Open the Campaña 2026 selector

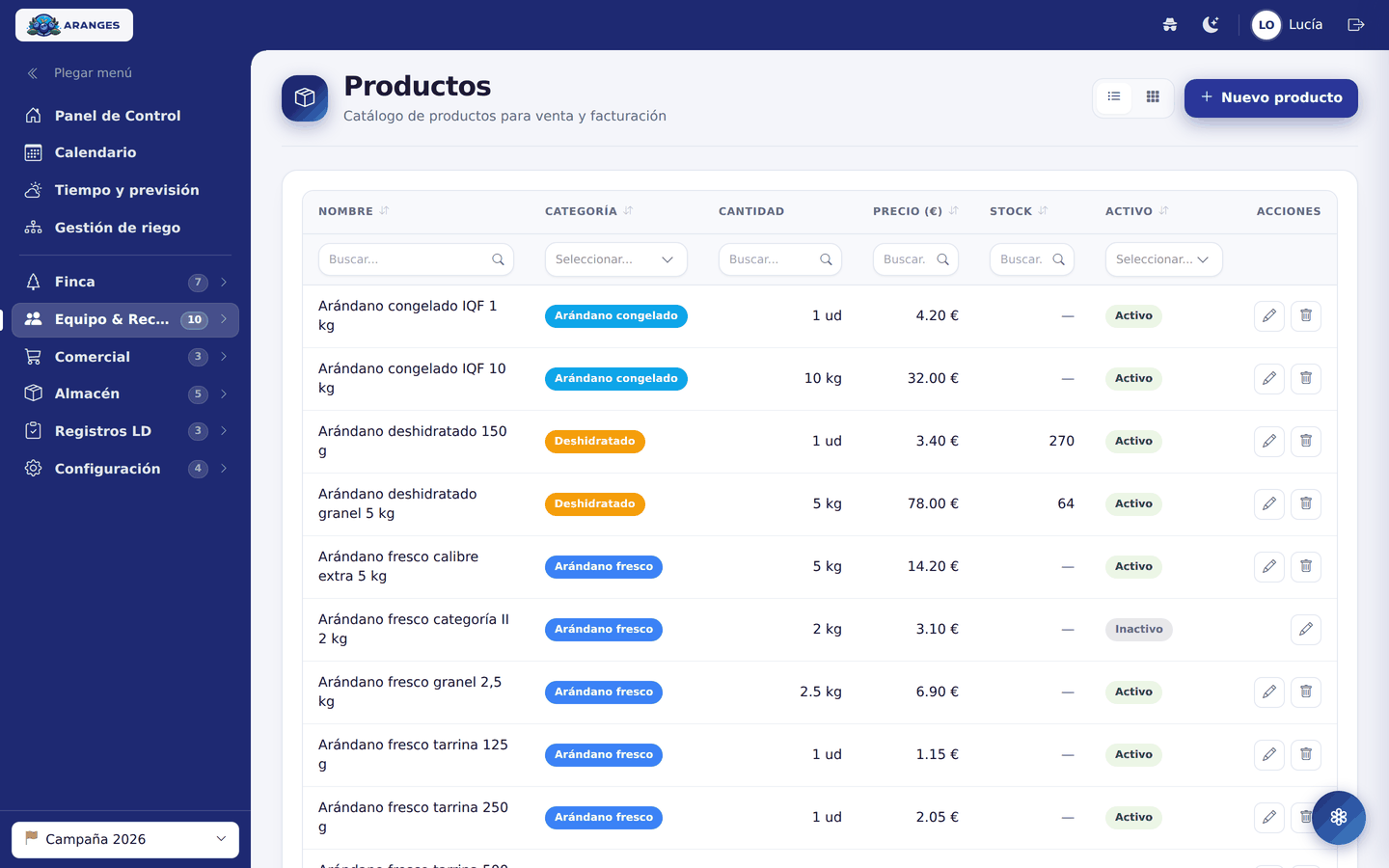pyautogui.click(x=125, y=839)
